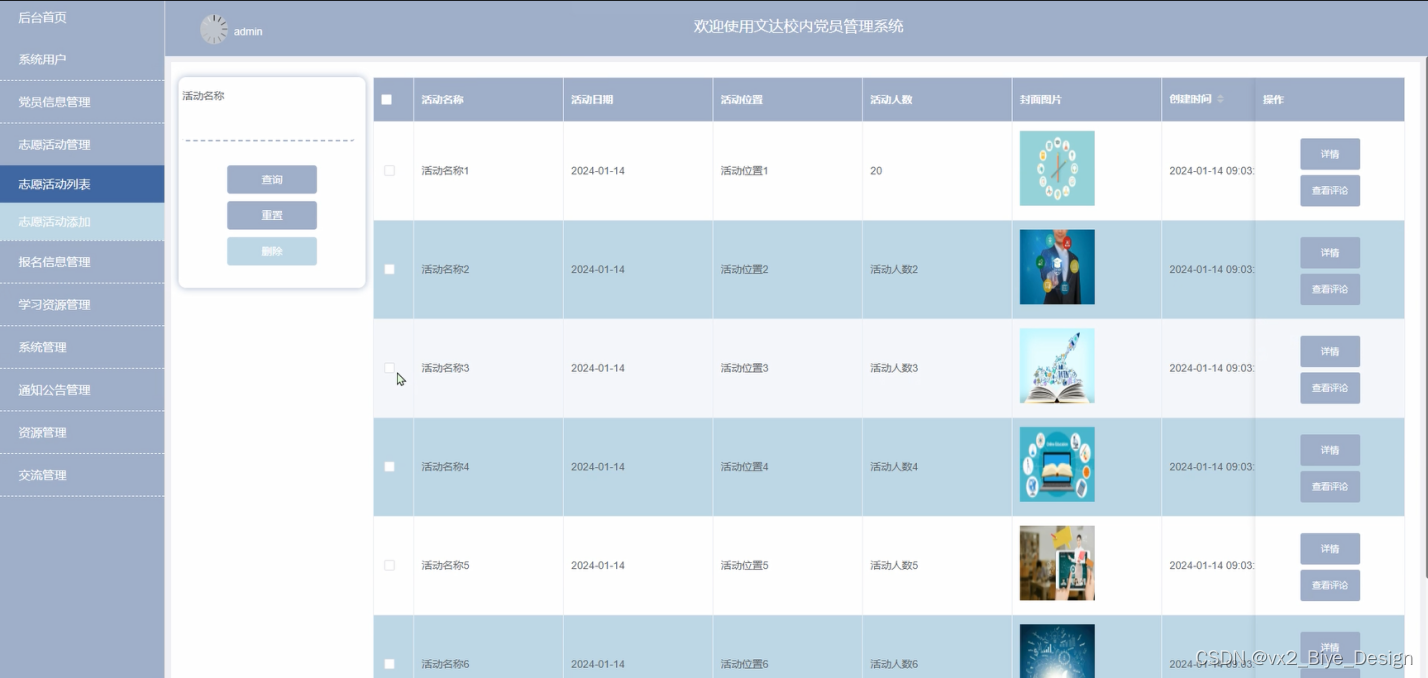
Task: Click the admin username label
Action: click(x=248, y=32)
